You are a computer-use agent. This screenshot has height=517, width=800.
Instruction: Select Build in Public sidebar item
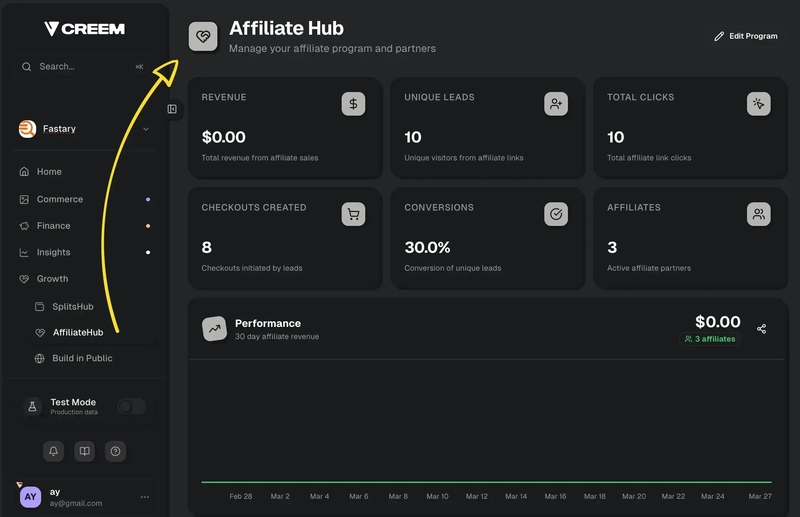(82, 358)
